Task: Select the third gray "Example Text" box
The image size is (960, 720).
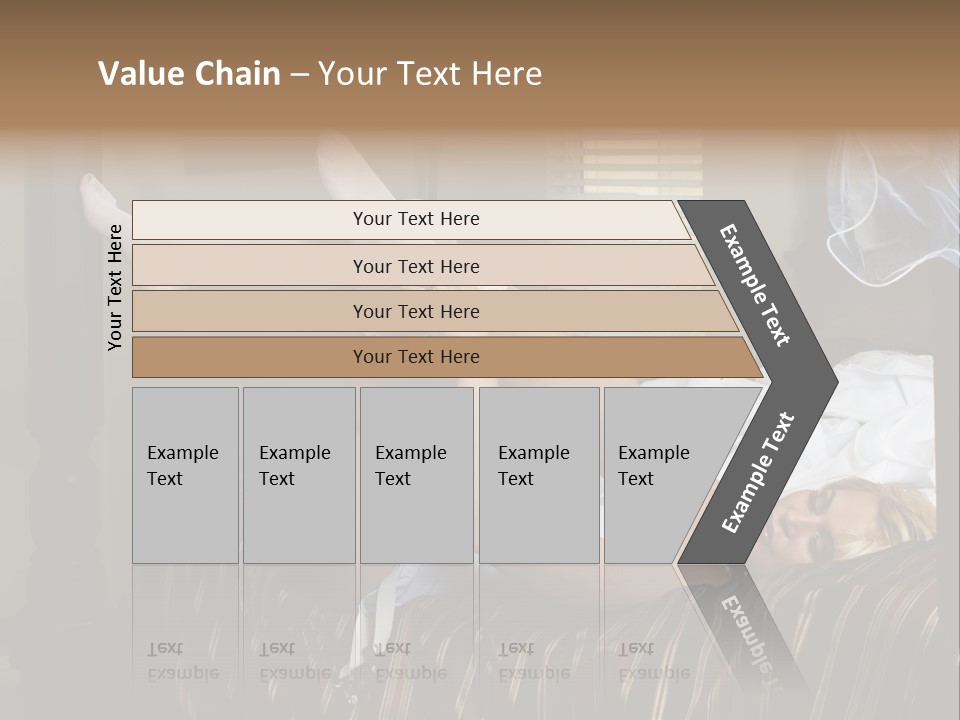Action: [x=416, y=474]
